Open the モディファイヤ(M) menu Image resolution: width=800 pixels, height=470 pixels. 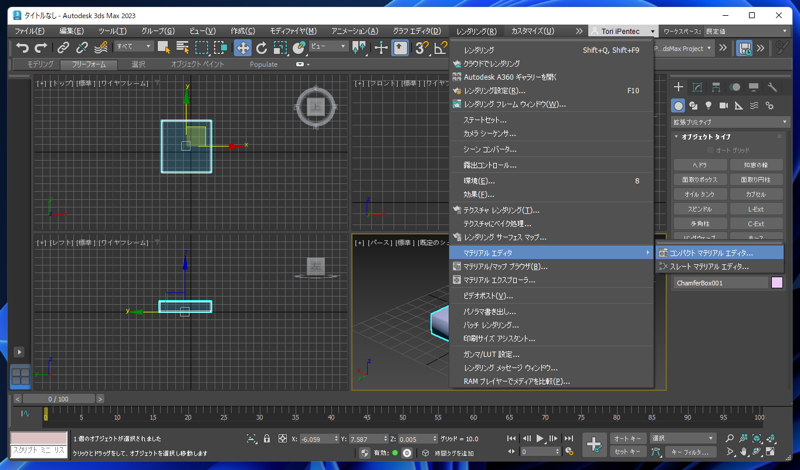click(293, 31)
